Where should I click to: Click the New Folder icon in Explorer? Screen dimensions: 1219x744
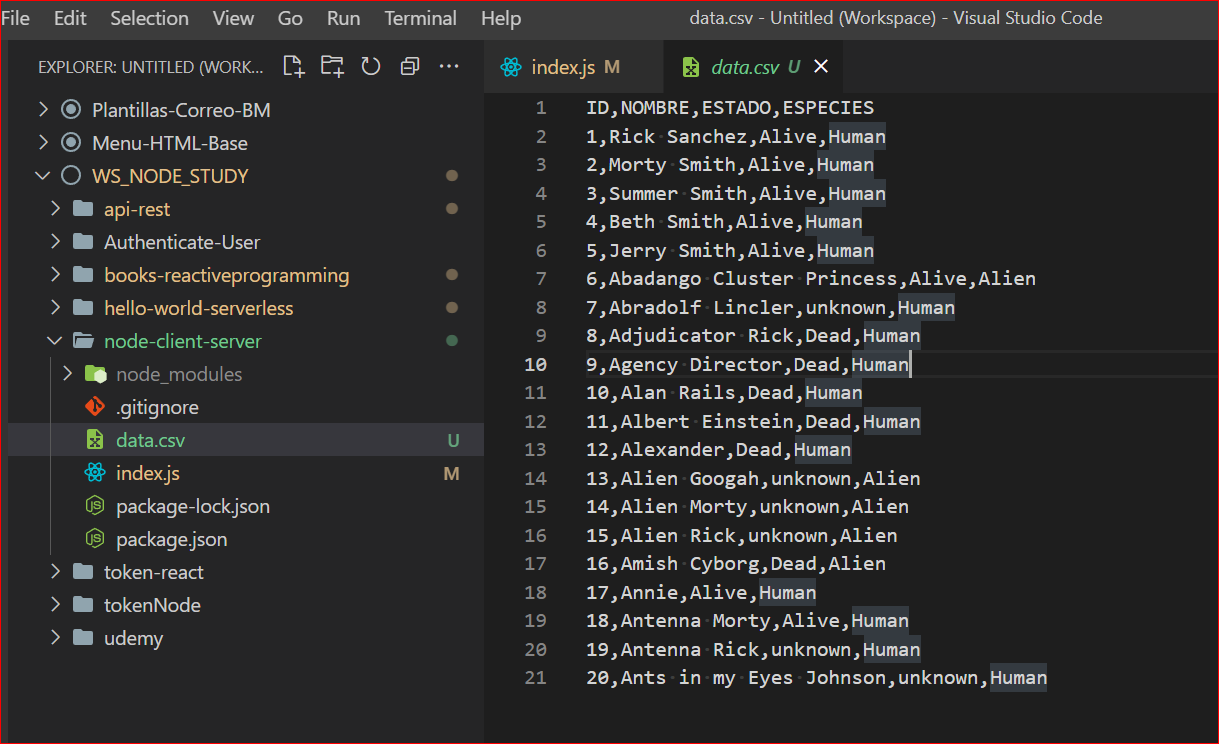tap(332, 66)
